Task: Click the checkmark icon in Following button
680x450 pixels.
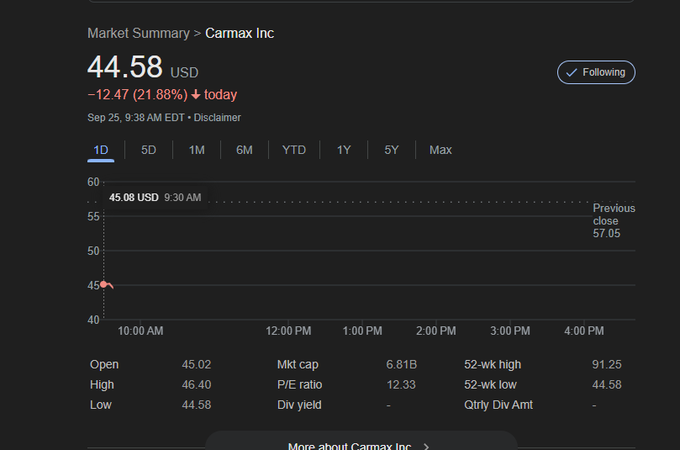Action: [571, 72]
